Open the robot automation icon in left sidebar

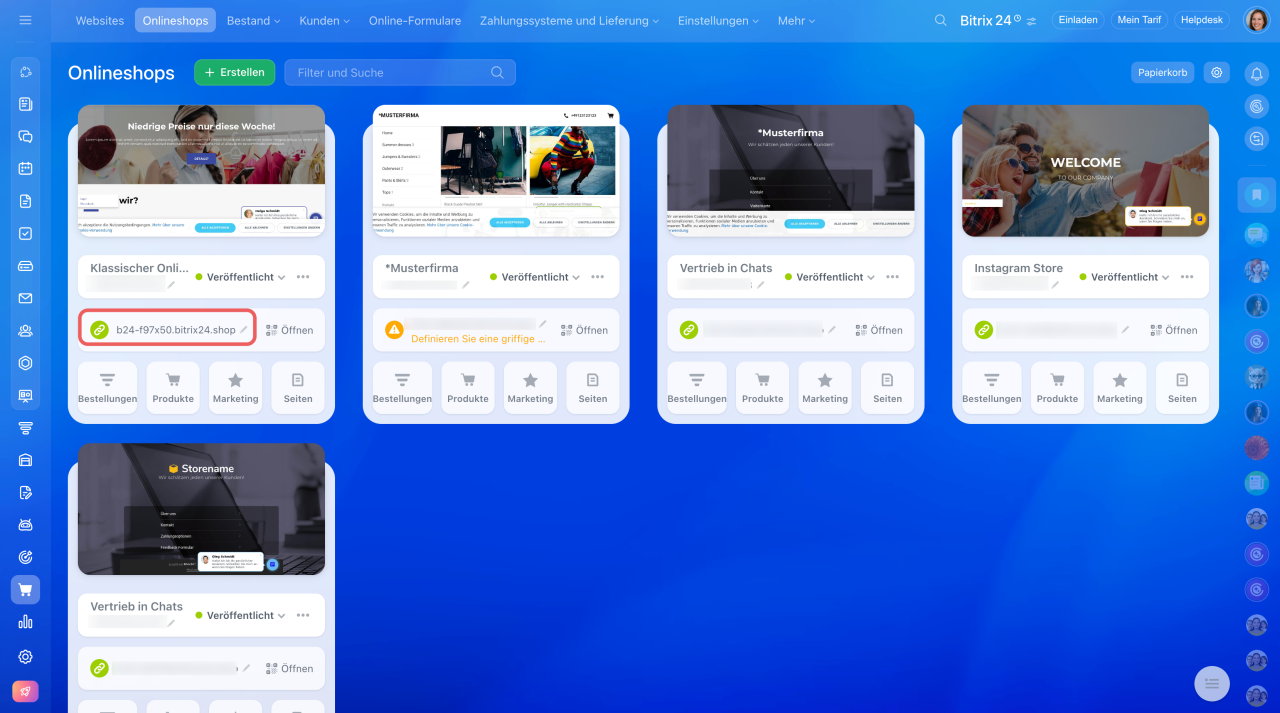[x=25, y=525]
